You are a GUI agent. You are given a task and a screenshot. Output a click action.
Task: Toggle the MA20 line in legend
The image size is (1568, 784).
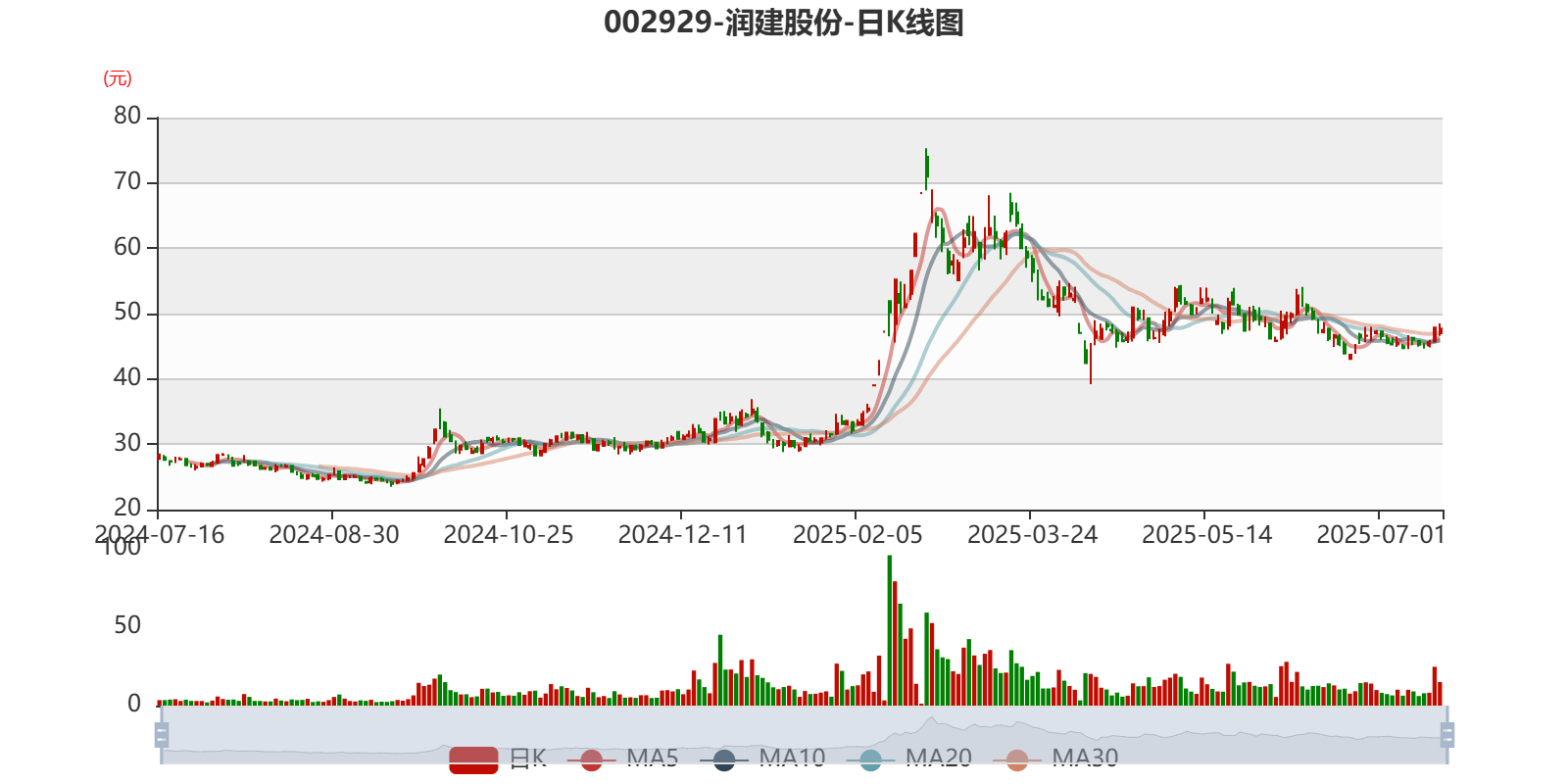click(x=909, y=759)
